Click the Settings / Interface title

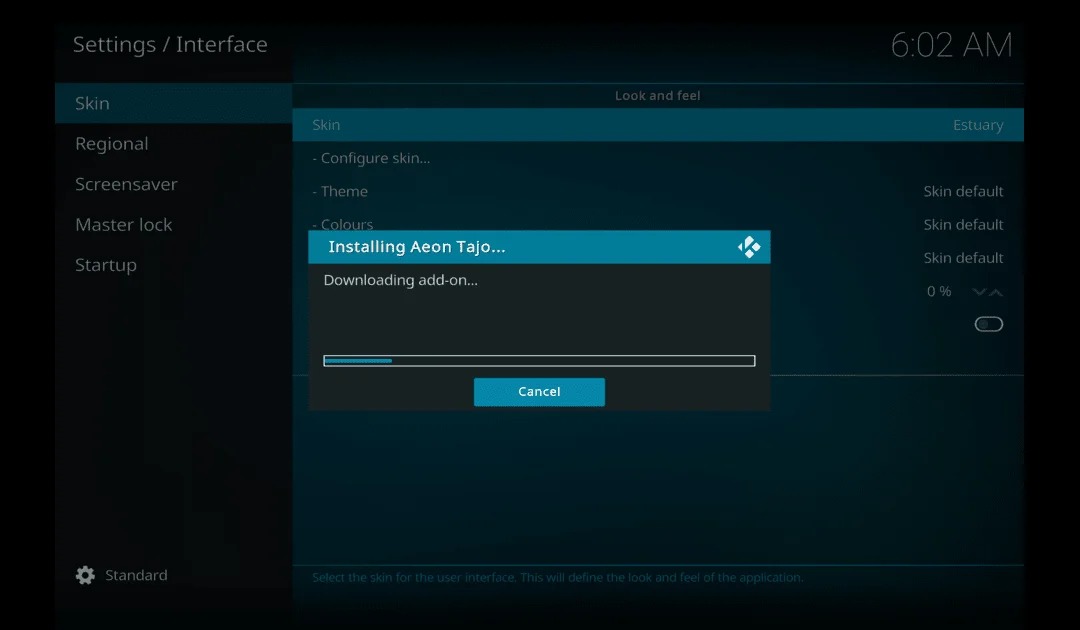[x=170, y=44]
